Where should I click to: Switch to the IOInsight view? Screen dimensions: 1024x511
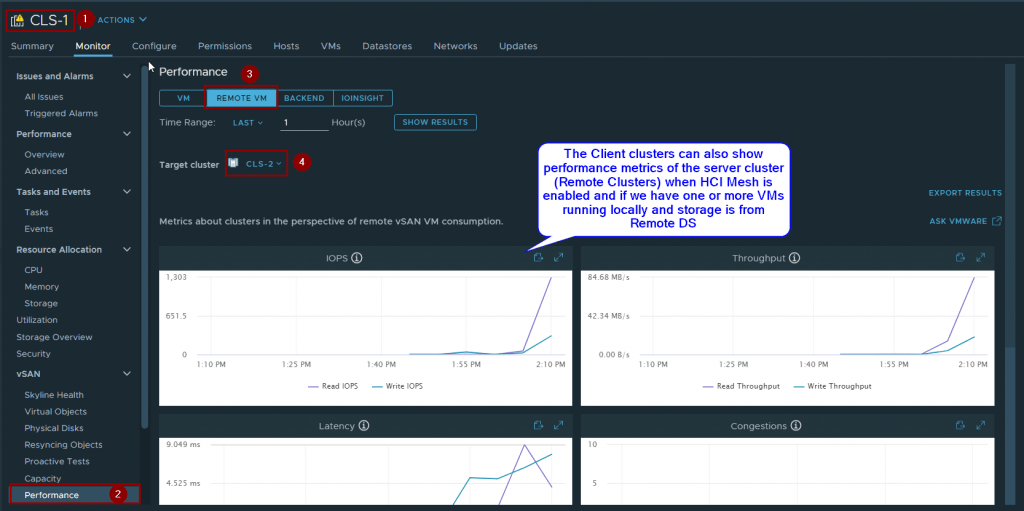(363, 98)
